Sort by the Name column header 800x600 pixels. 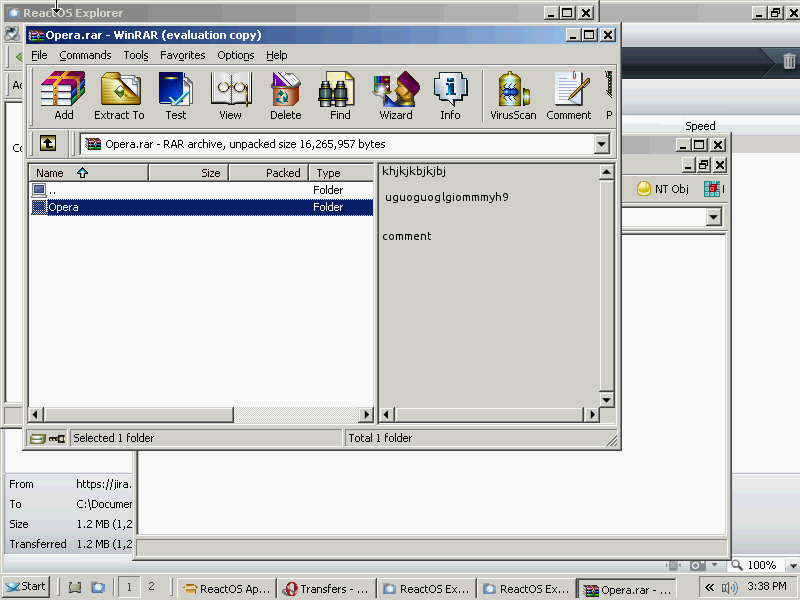point(88,173)
